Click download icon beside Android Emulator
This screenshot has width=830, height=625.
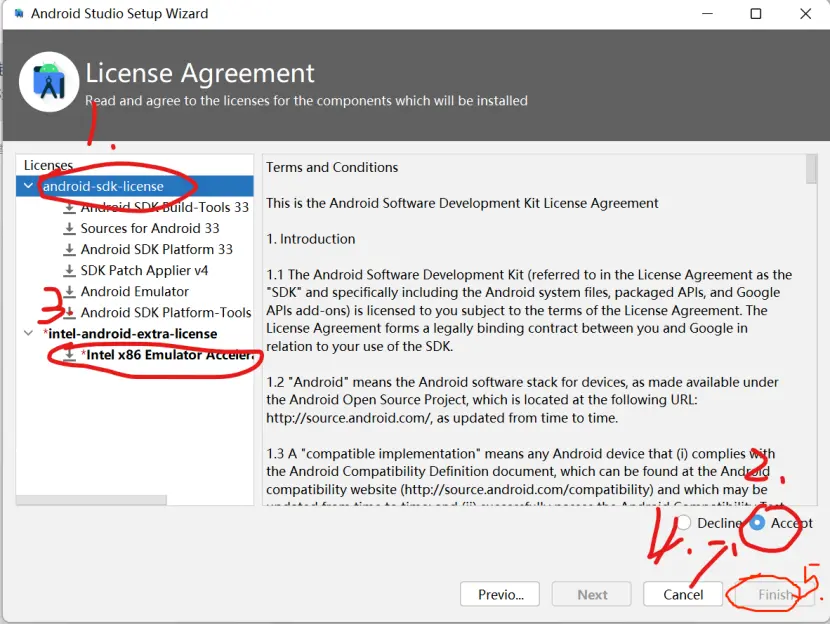69,291
